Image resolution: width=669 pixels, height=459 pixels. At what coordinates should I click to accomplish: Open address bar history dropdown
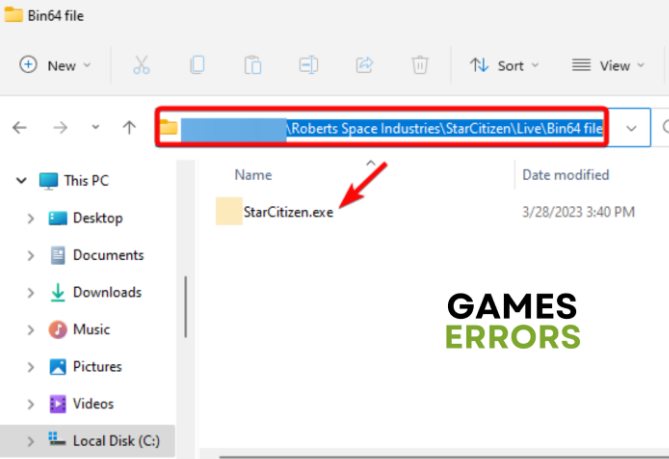631,128
